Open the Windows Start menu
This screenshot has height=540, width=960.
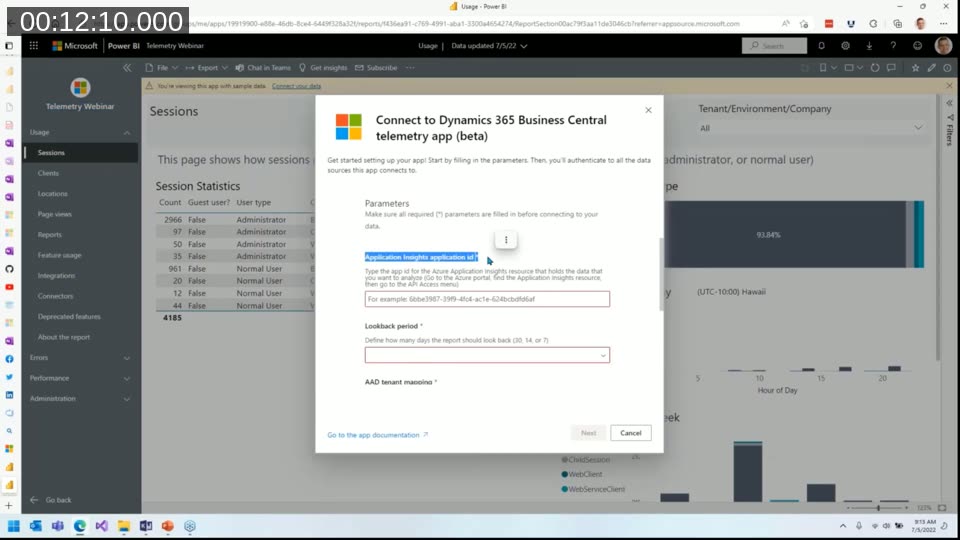pyautogui.click(x=13, y=526)
